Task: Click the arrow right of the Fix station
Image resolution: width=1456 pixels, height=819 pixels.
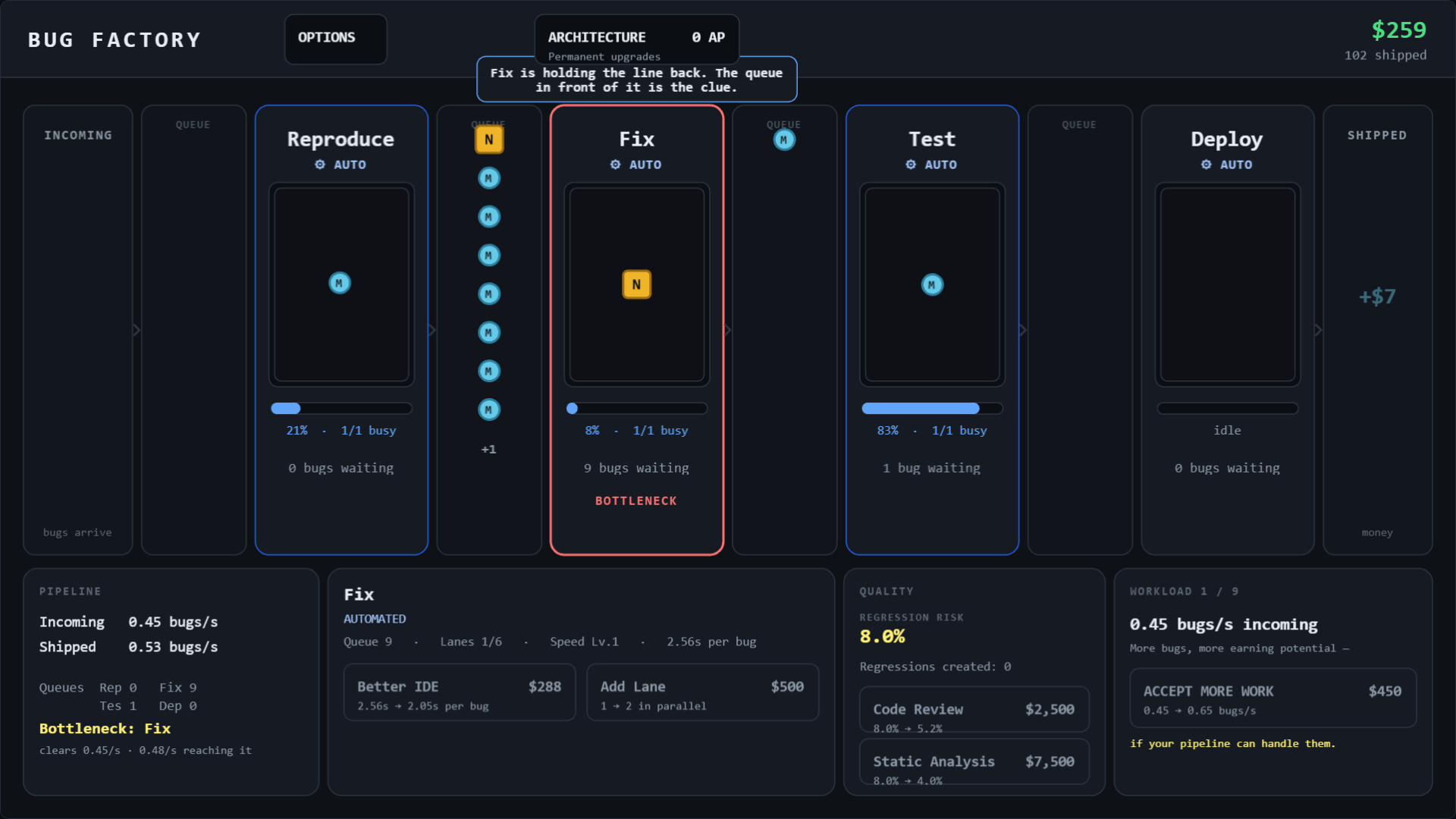Action: click(728, 330)
